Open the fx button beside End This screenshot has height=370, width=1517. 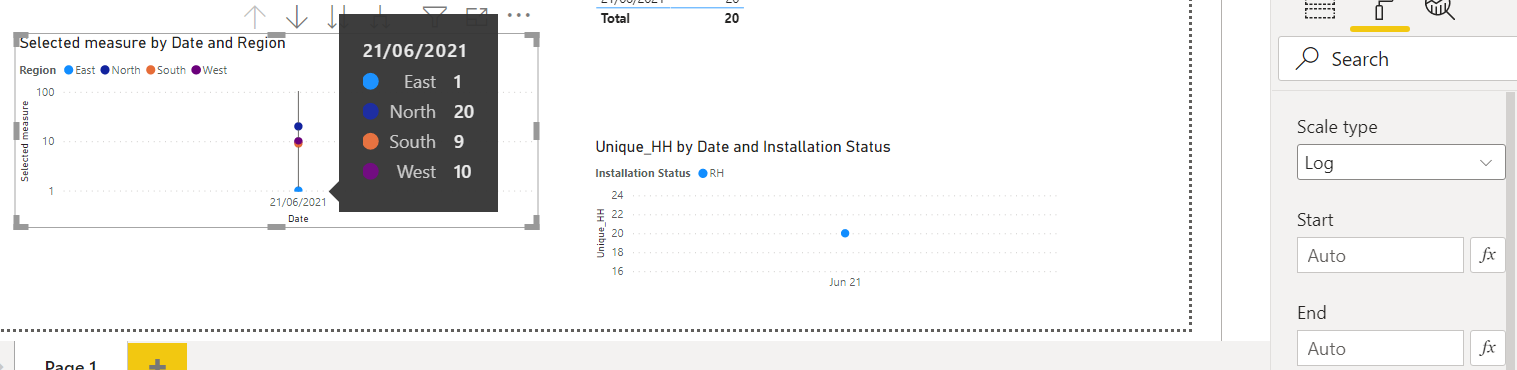[x=1488, y=348]
